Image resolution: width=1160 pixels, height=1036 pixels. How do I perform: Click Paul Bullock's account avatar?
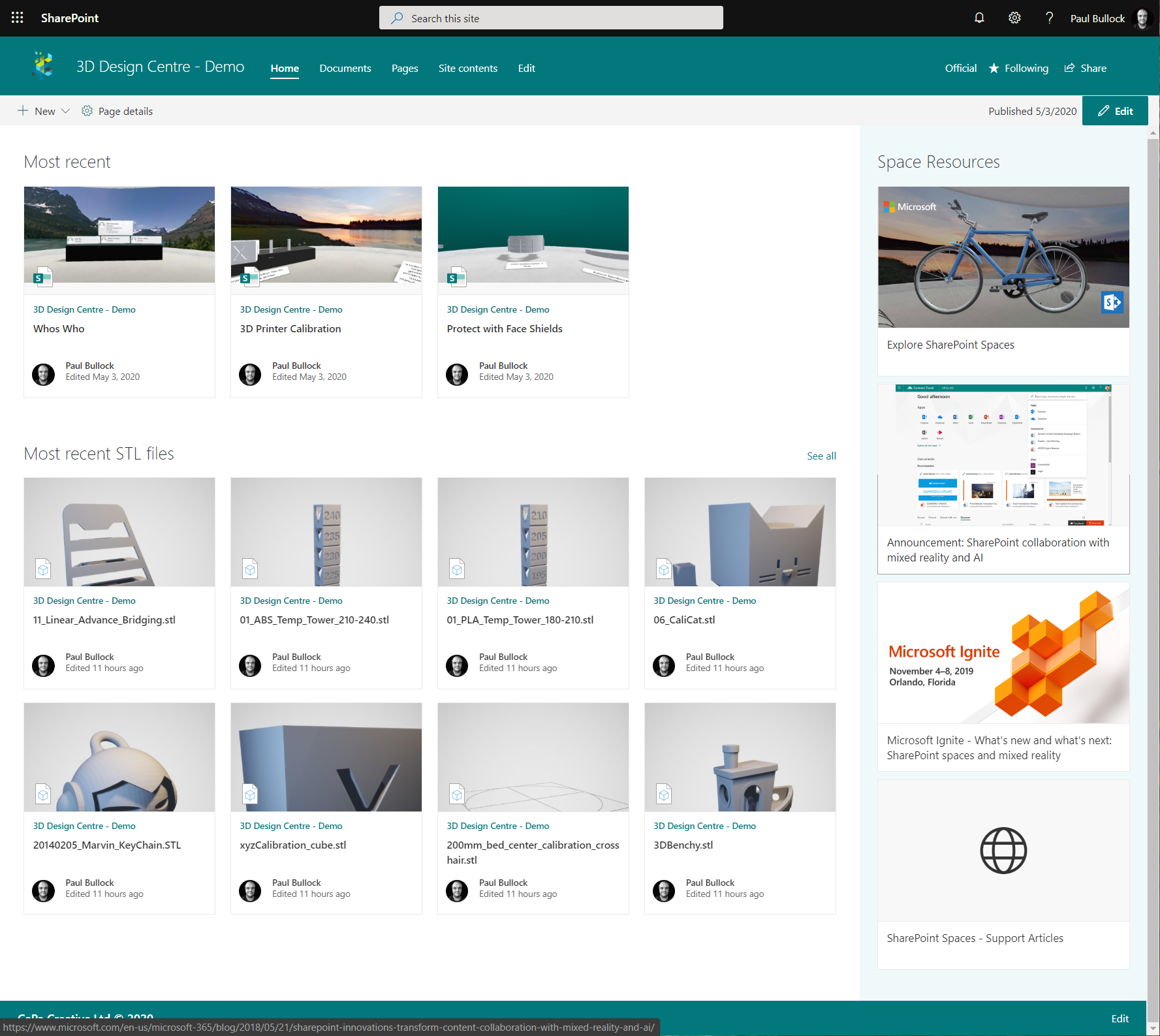coord(1141,18)
